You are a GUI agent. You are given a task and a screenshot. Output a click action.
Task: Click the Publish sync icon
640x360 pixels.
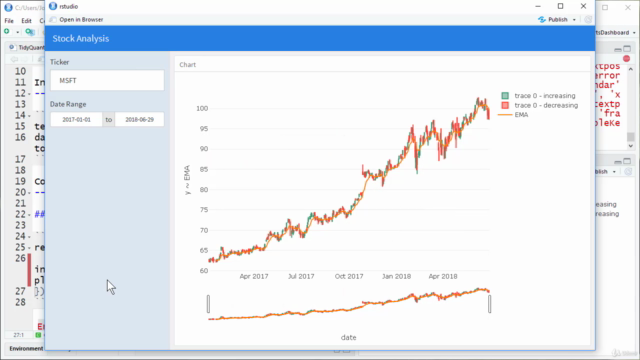542,20
